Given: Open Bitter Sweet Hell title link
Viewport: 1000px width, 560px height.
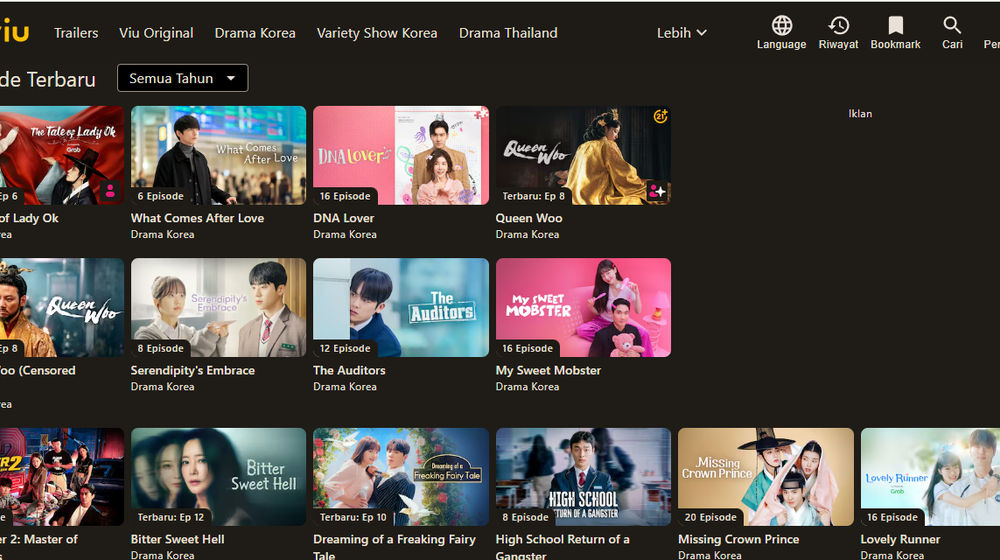Looking at the screenshot, I should pos(177,540).
